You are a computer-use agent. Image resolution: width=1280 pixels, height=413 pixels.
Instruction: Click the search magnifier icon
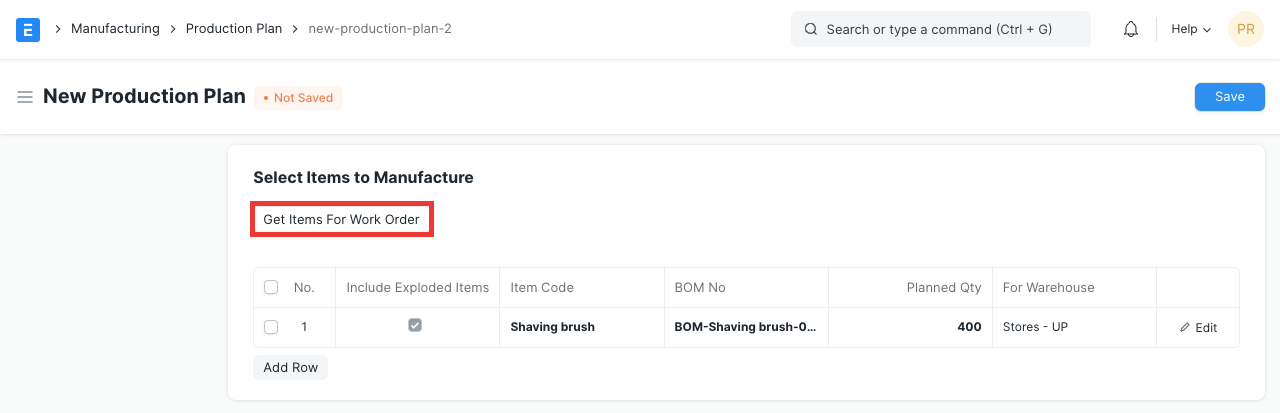[x=811, y=30]
